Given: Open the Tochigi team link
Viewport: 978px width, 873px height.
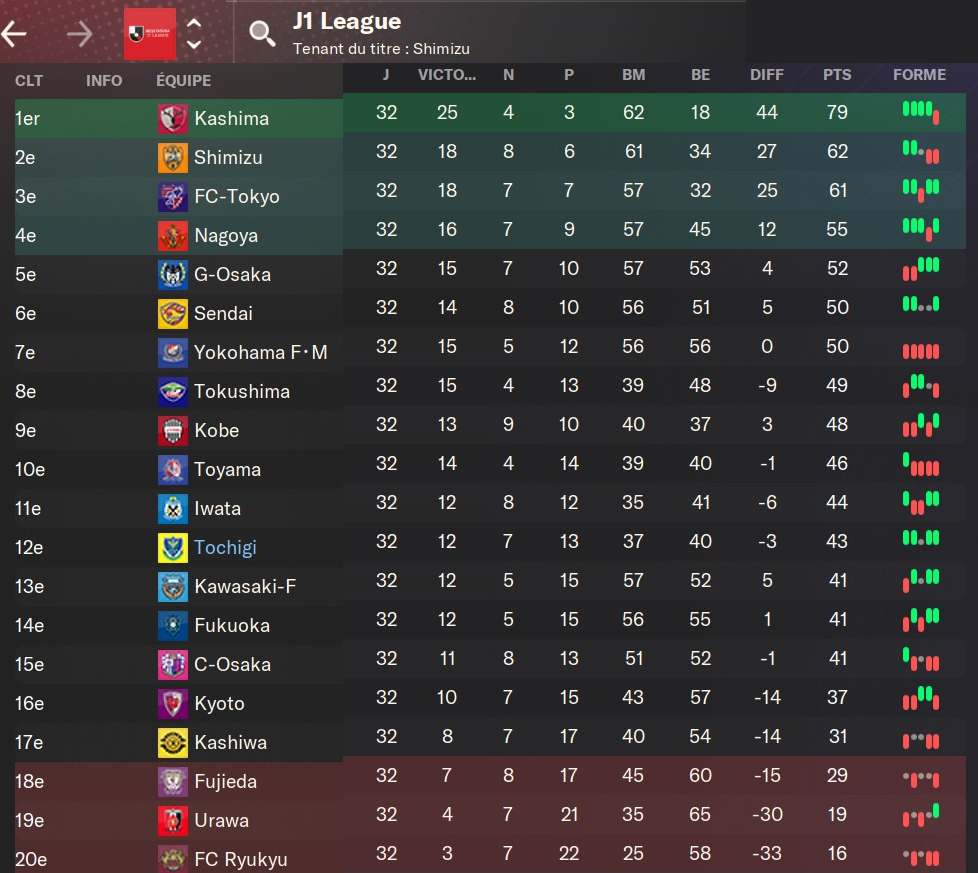Looking at the screenshot, I should [x=225, y=548].
